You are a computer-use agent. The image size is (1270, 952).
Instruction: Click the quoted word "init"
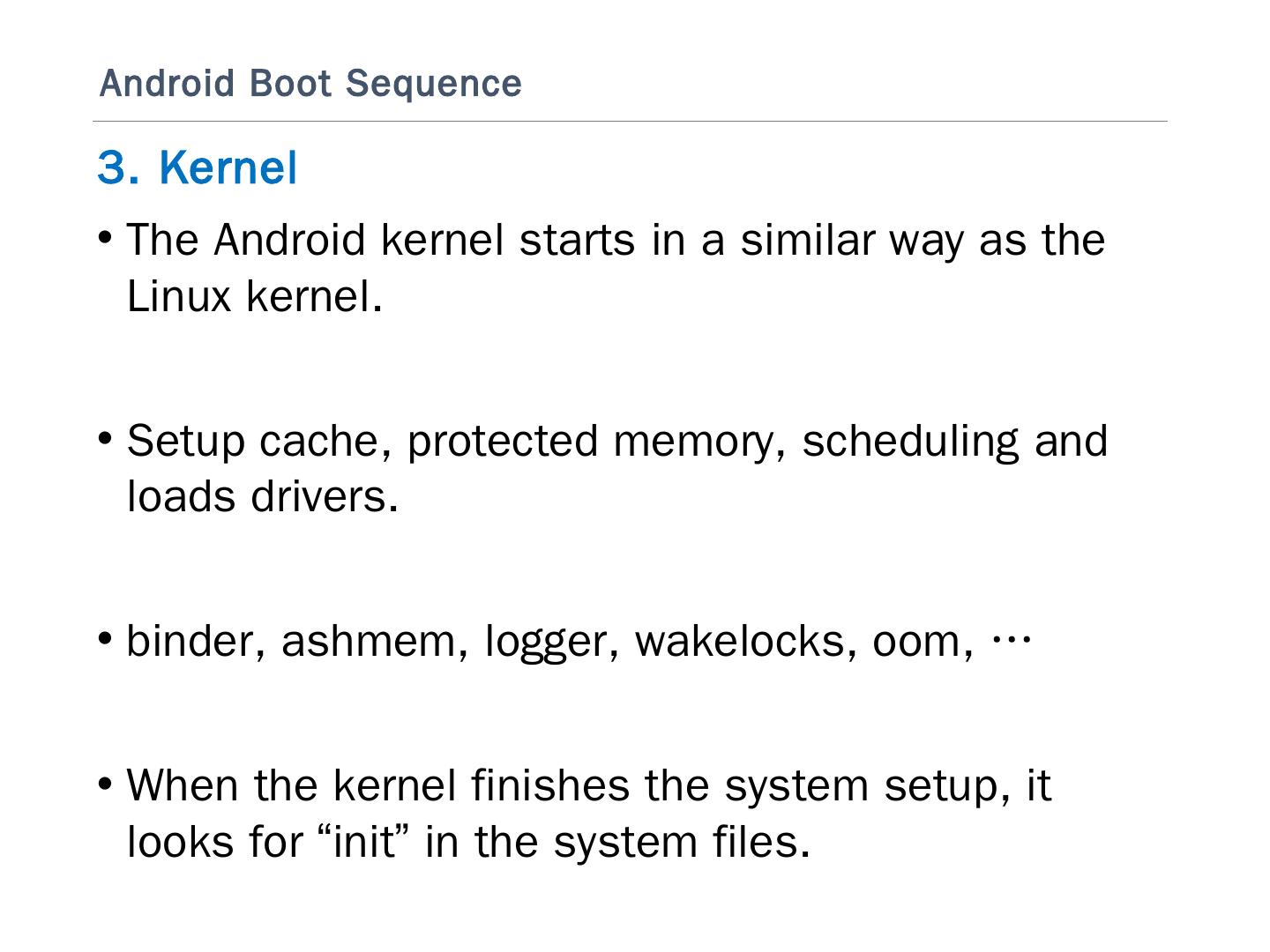coord(367,842)
